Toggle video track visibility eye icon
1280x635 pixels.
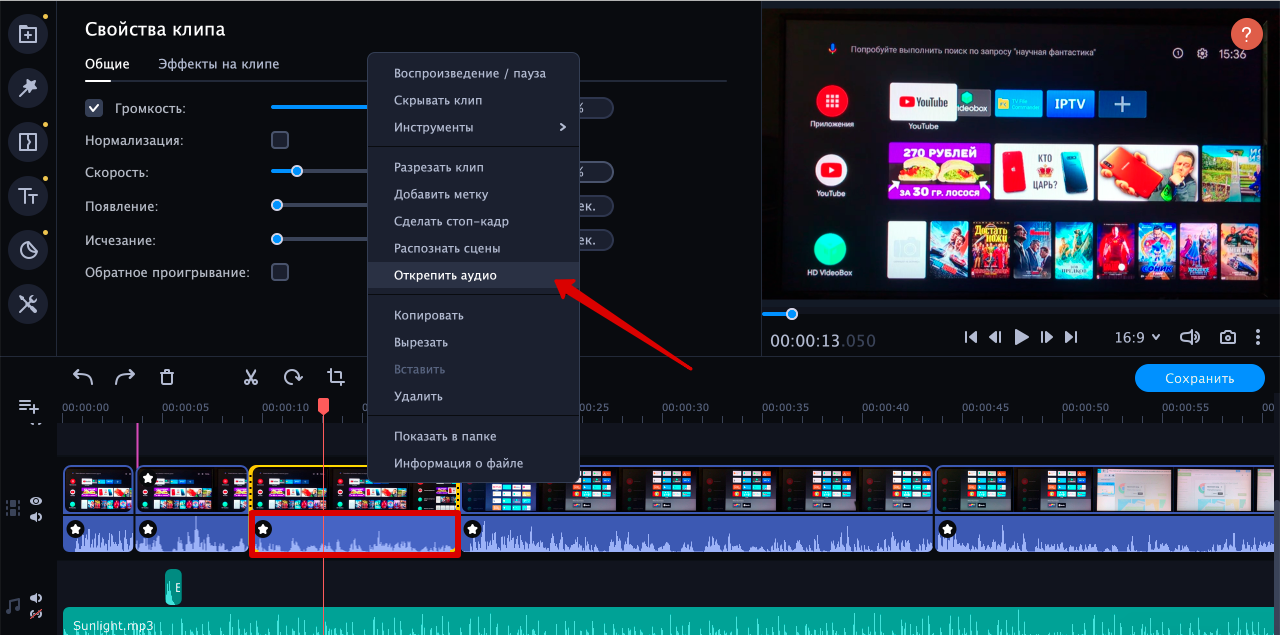(36, 501)
